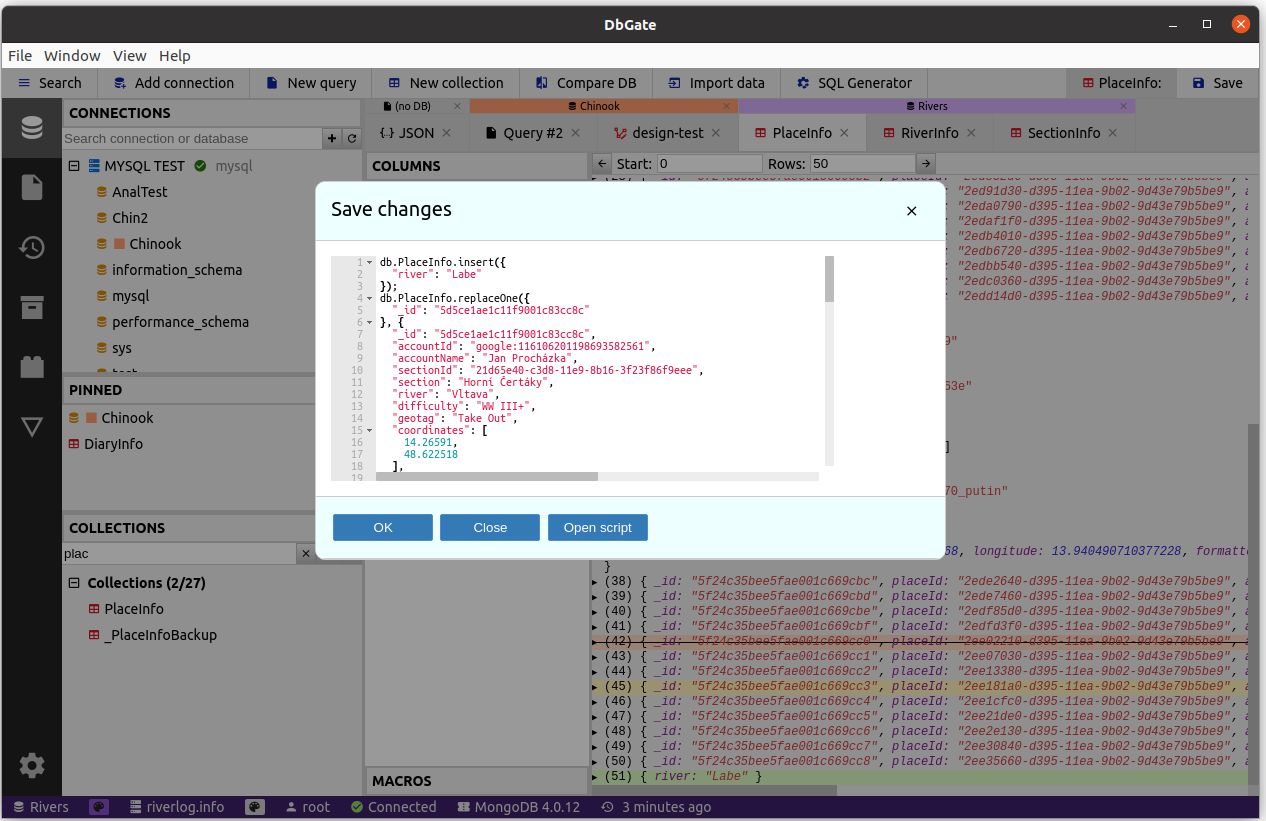Switch to the Query #2 tab
The width and height of the screenshot is (1266, 821).
pos(533,133)
